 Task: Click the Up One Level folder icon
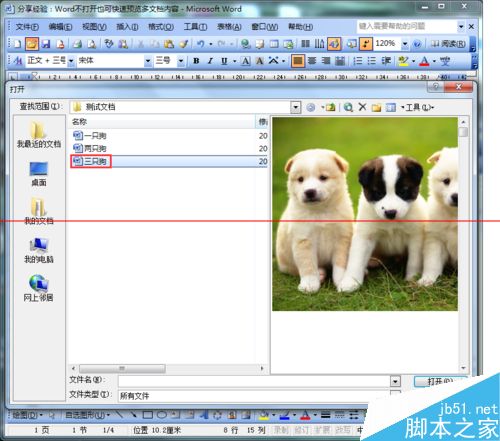pyautogui.click(x=330, y=107)
